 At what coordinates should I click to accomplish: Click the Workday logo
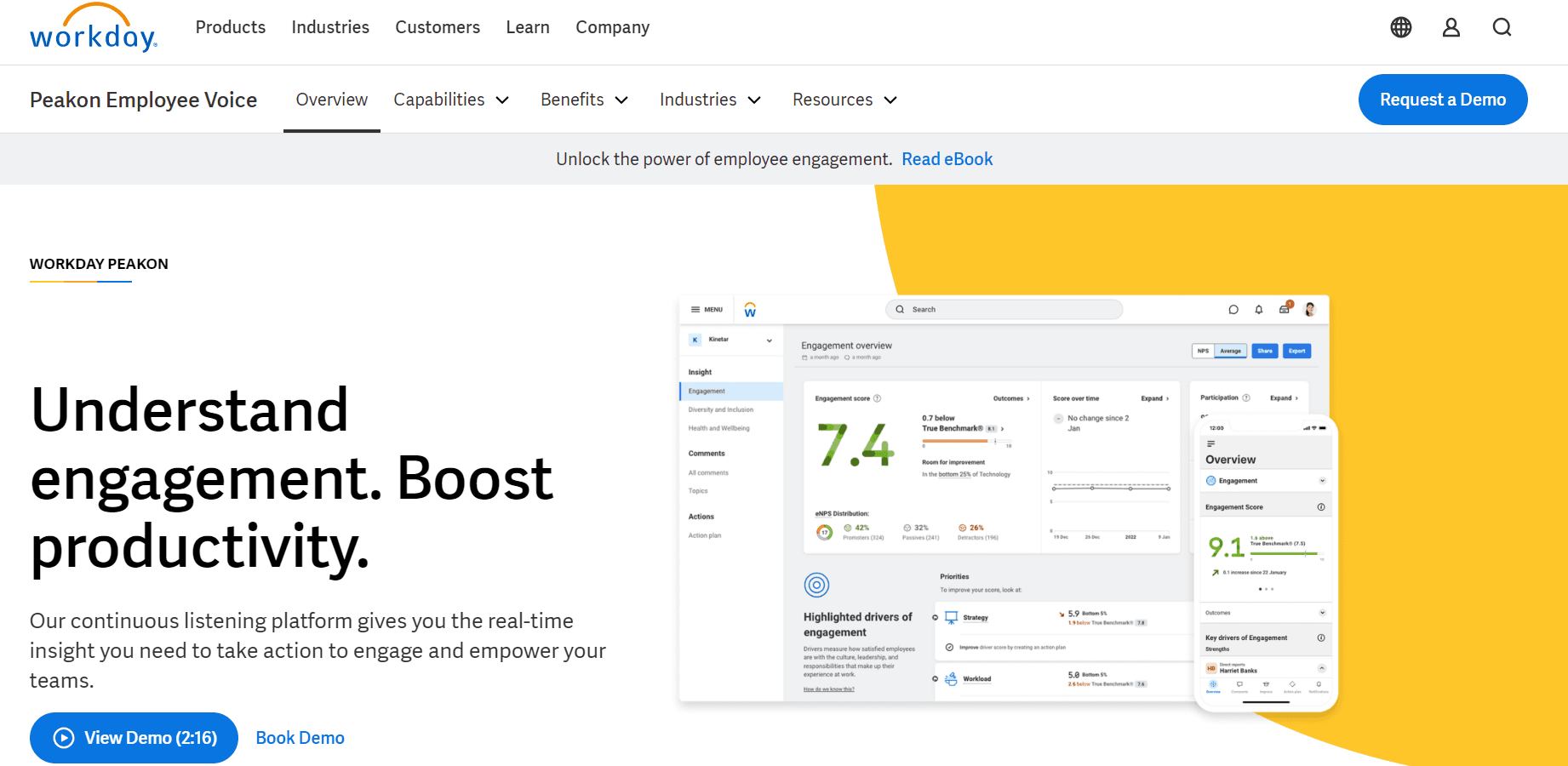tap(93, 28)
